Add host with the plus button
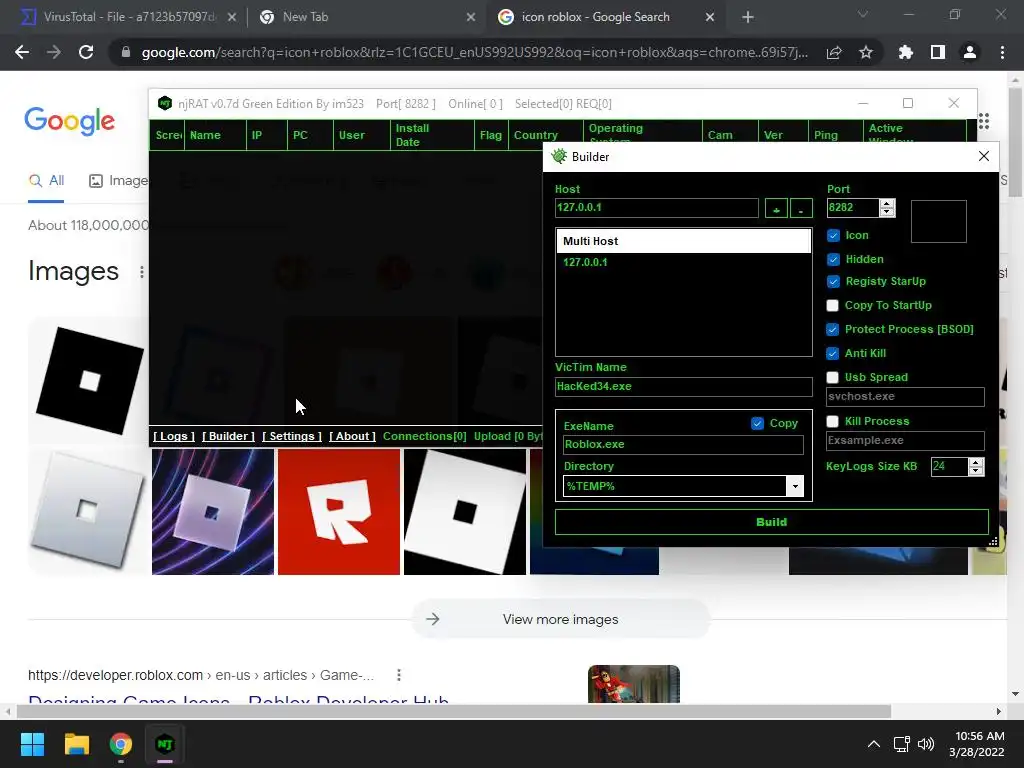Viewport: 1024px width, 768px height. point(776,208)
